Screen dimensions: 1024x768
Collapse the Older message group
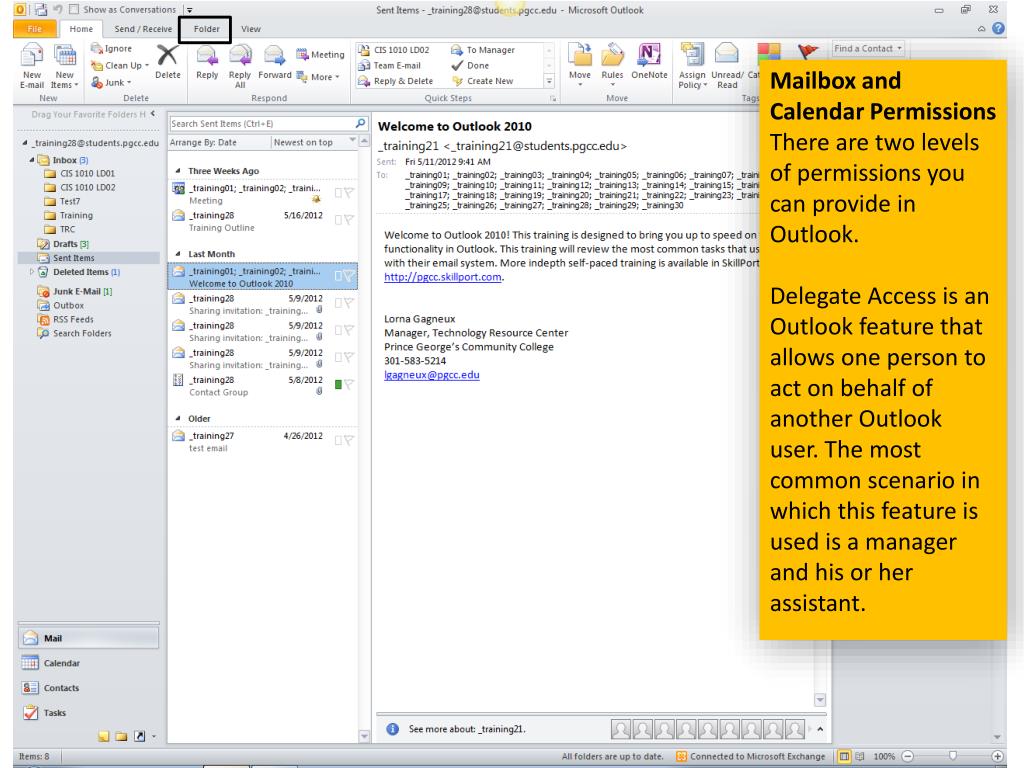[x=178, y=419]
